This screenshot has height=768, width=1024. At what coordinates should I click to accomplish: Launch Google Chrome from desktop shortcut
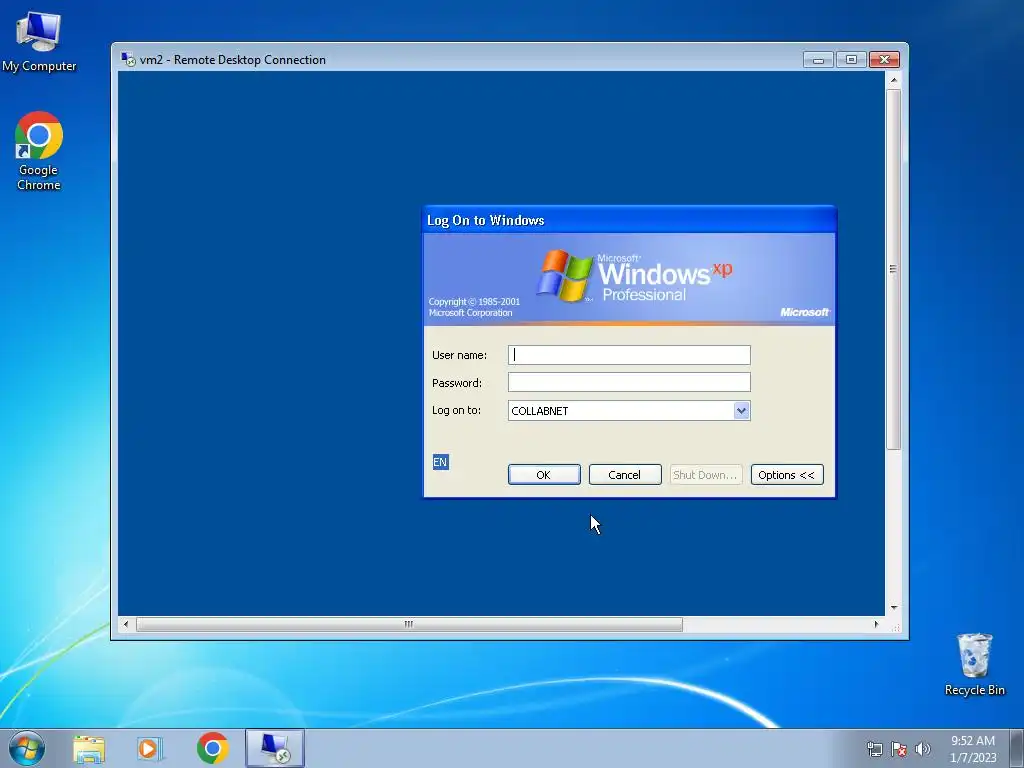pos(39,151)
